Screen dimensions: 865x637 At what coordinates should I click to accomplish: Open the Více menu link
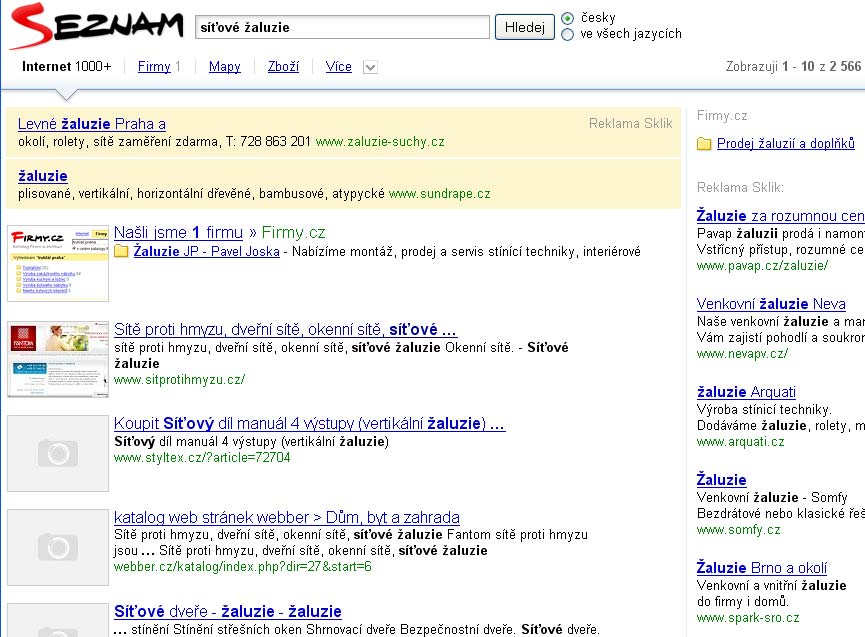(338, 67)
